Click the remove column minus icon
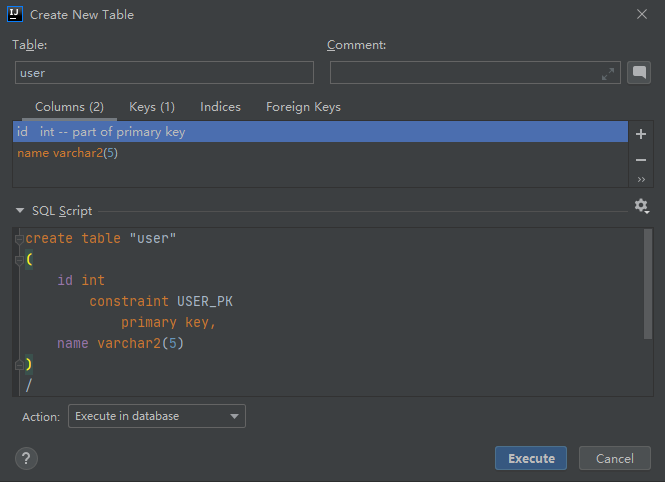Viewport: 665px width, 482px height. [641, 159]
